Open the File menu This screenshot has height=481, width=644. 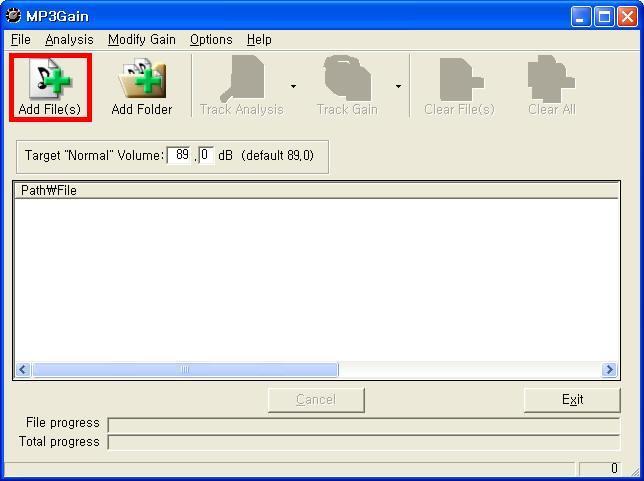[x=21, y=40]
